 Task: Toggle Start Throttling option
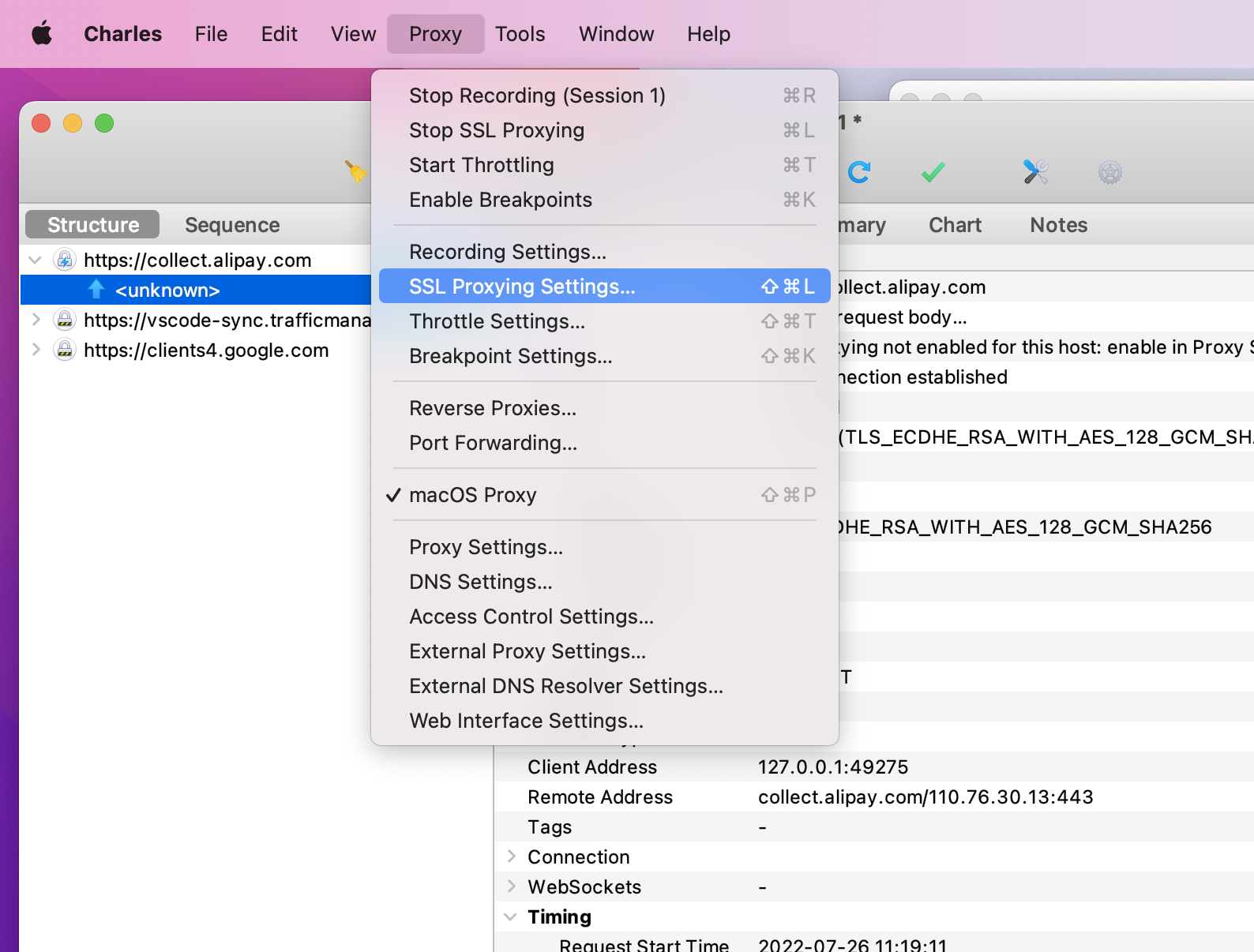(605, 165)
